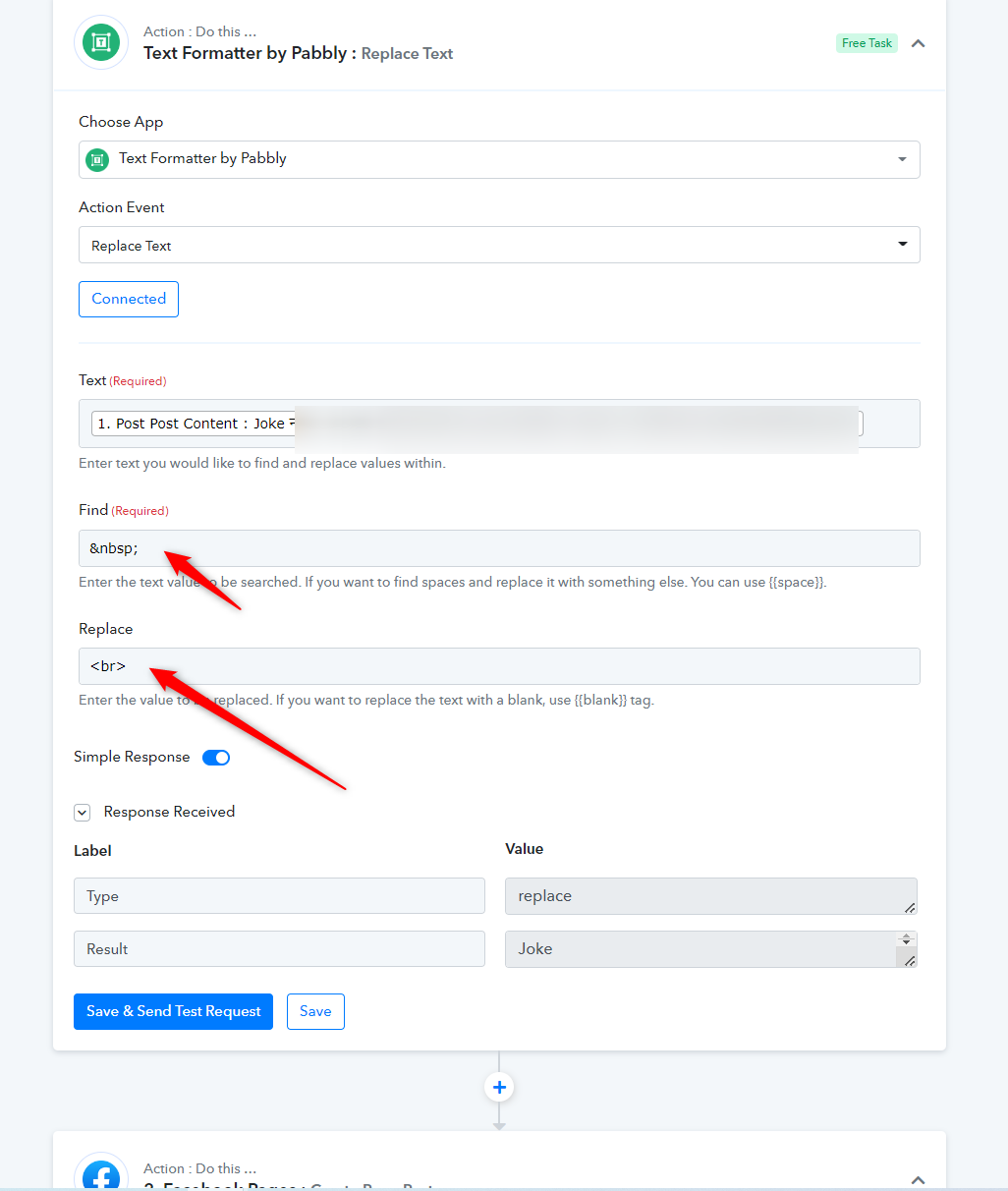Click the Result value stepper arrows
This screenshot has height=1191, width=1008.
coord(908,939)
